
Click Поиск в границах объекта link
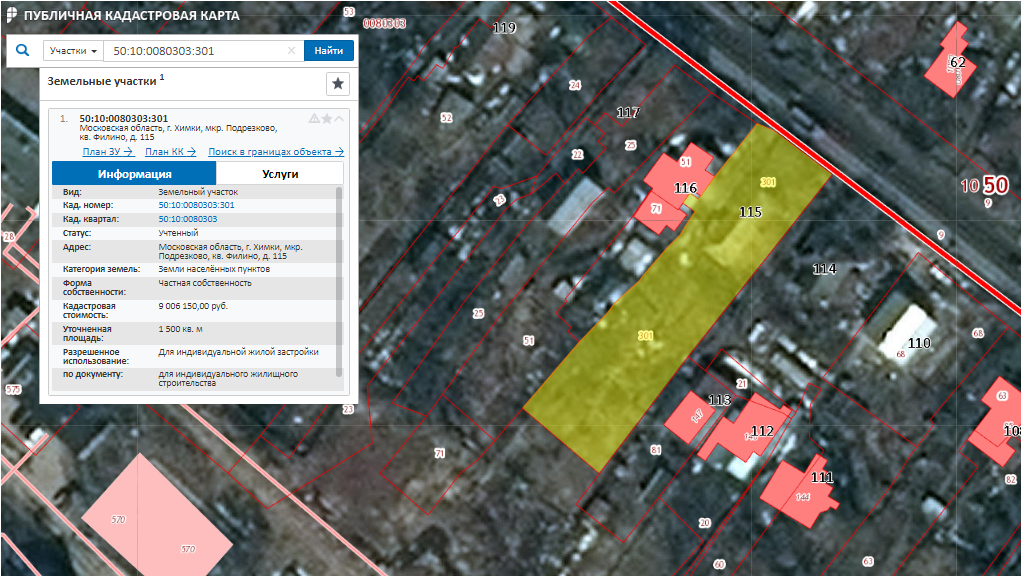(275, 152)
